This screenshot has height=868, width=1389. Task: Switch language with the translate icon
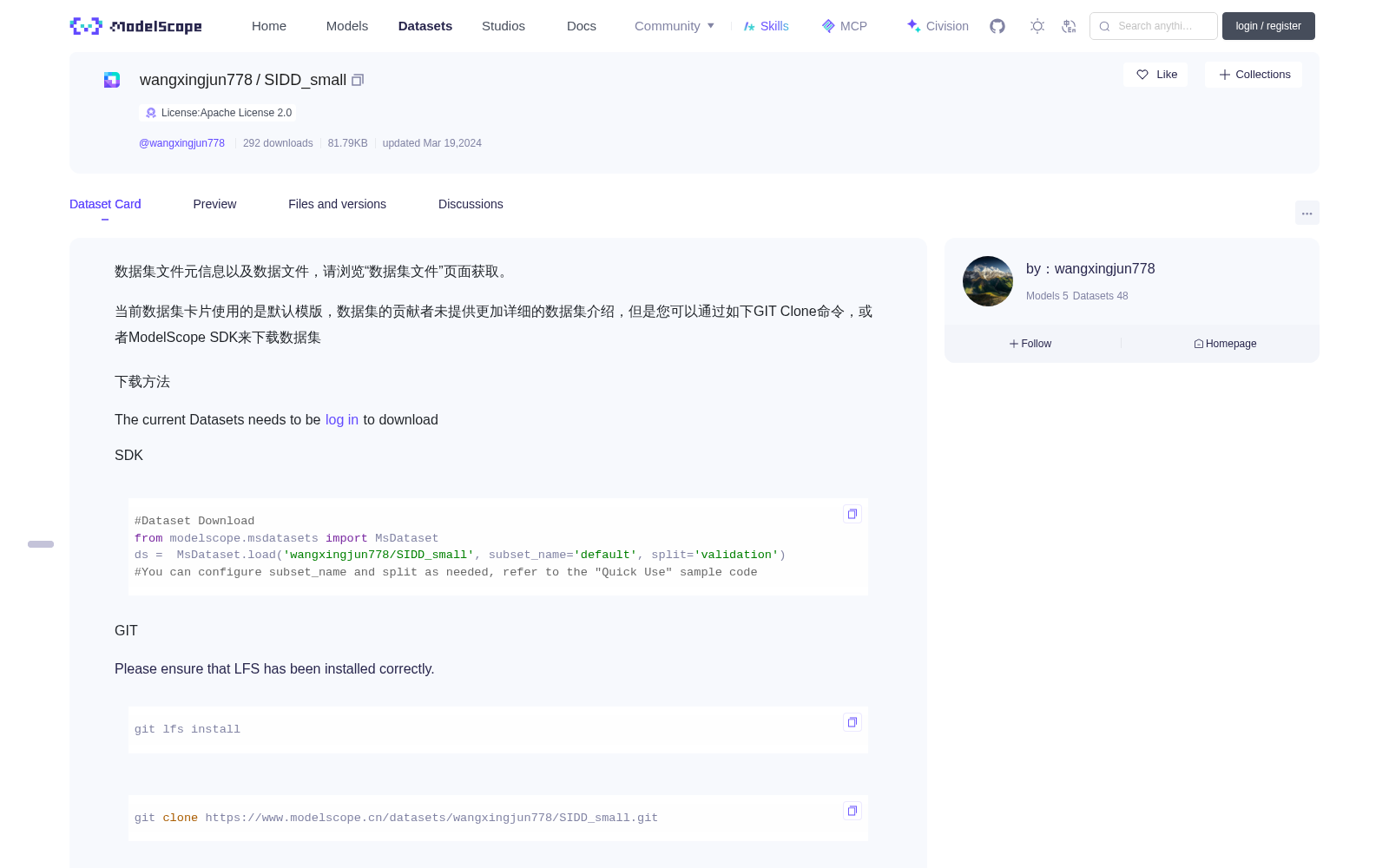pos(1069,26)
